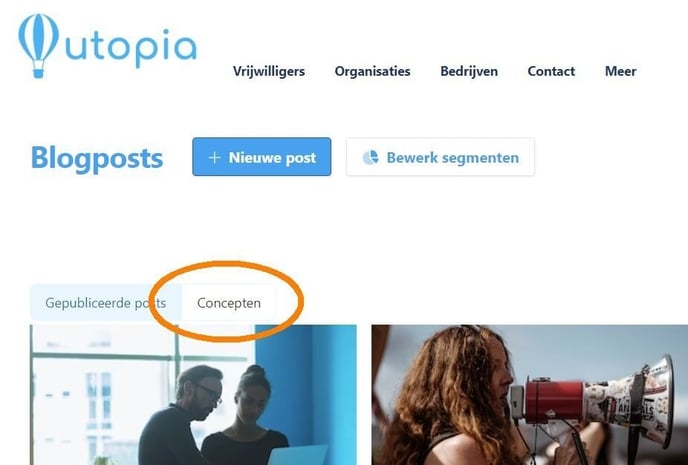
Task: Click the Blogposts page heading
Action: tap(97, 158)
